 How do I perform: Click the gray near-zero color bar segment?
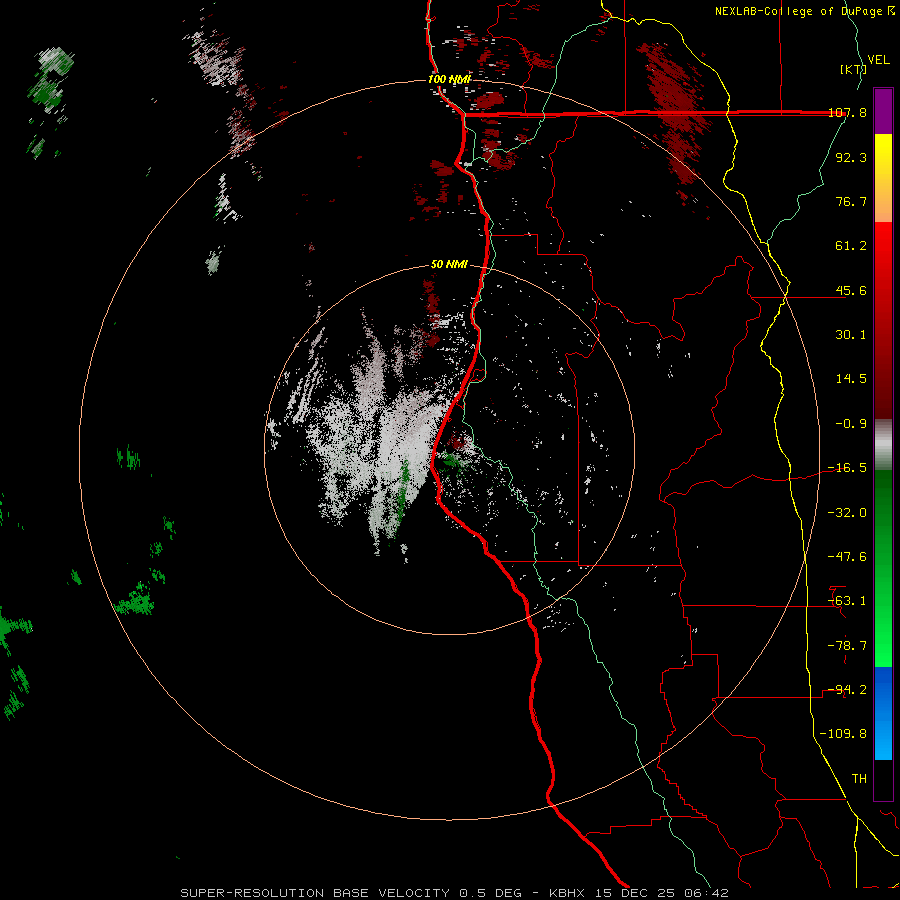[x=883, y=445]
